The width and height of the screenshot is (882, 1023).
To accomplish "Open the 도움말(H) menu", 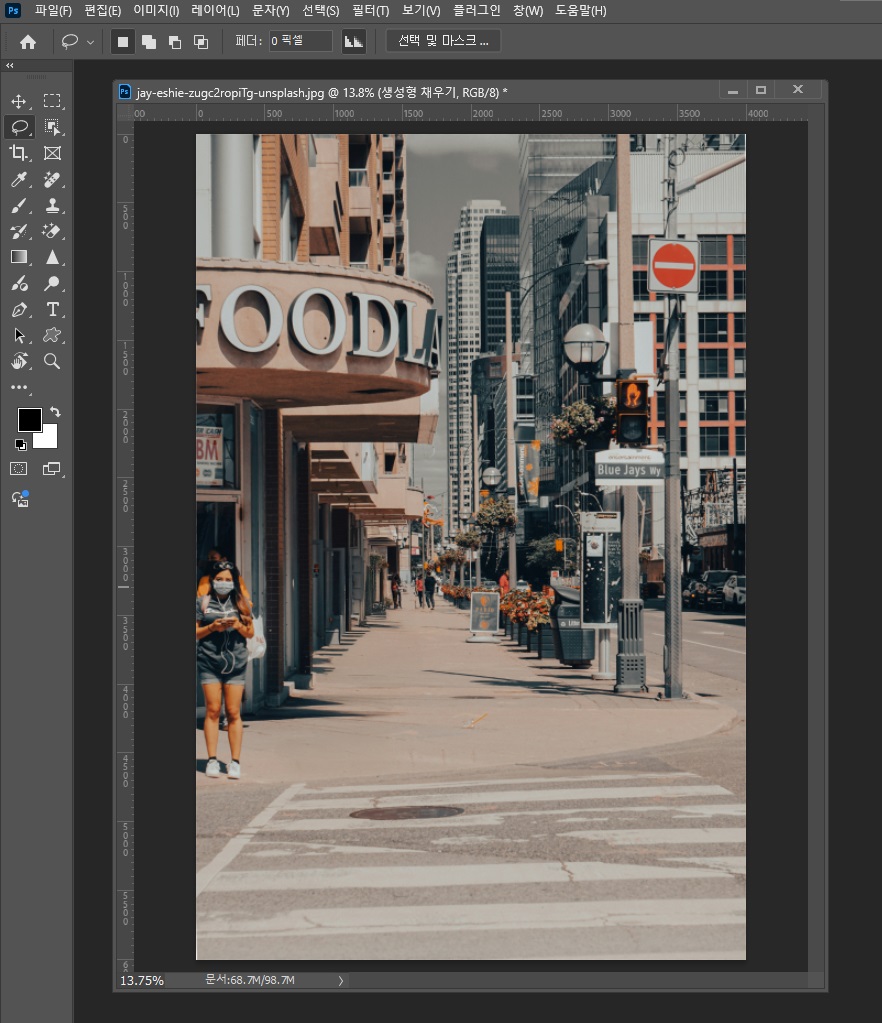I will tap(581, 10).
